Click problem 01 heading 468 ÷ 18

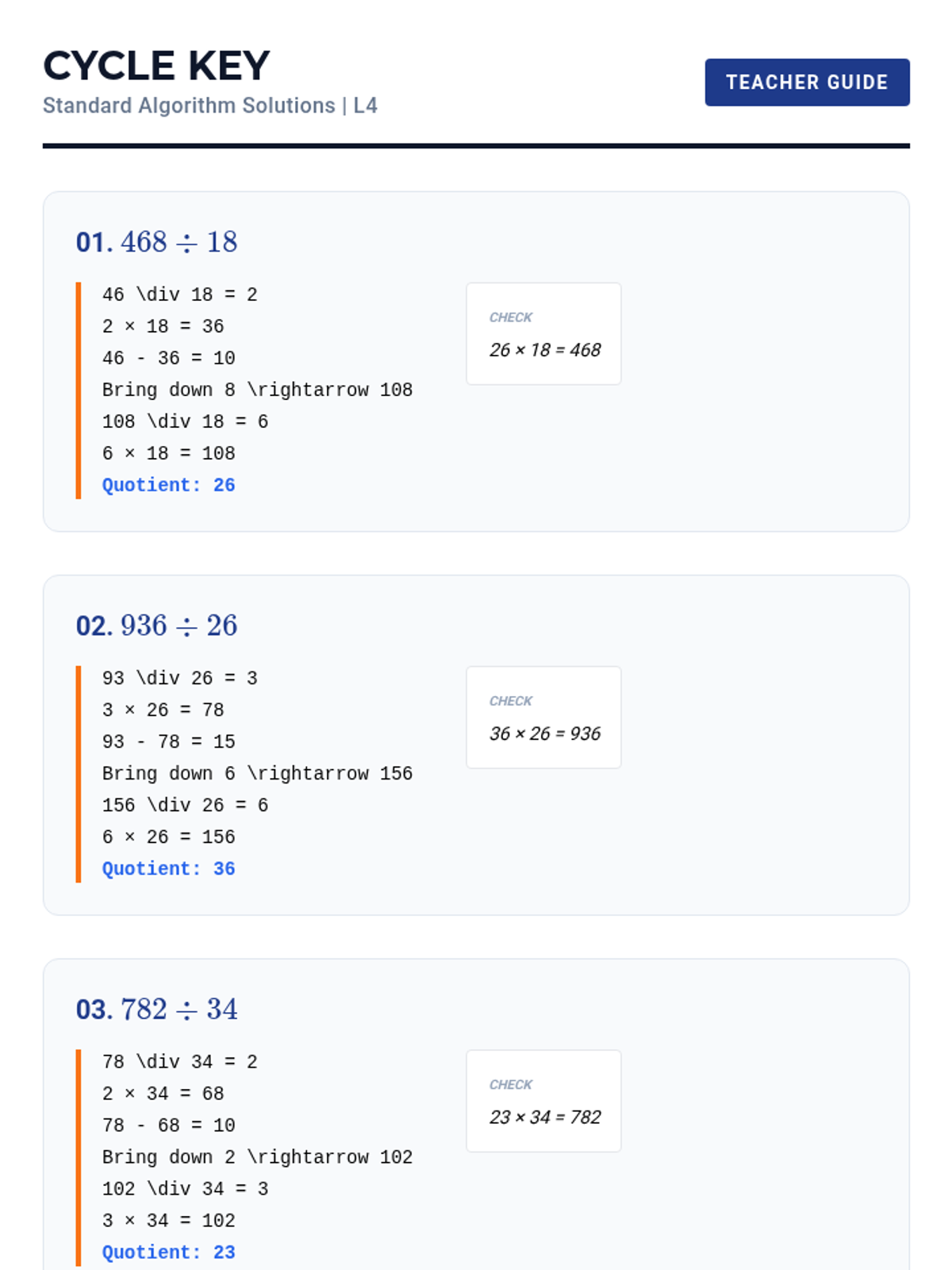[157, 242]
